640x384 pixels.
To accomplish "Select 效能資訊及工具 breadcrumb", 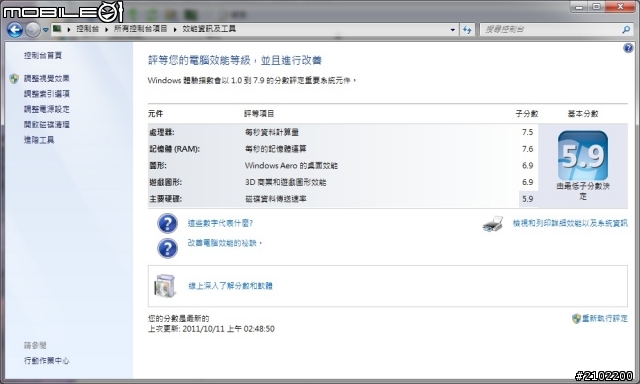I will click(x=209, y=29).
